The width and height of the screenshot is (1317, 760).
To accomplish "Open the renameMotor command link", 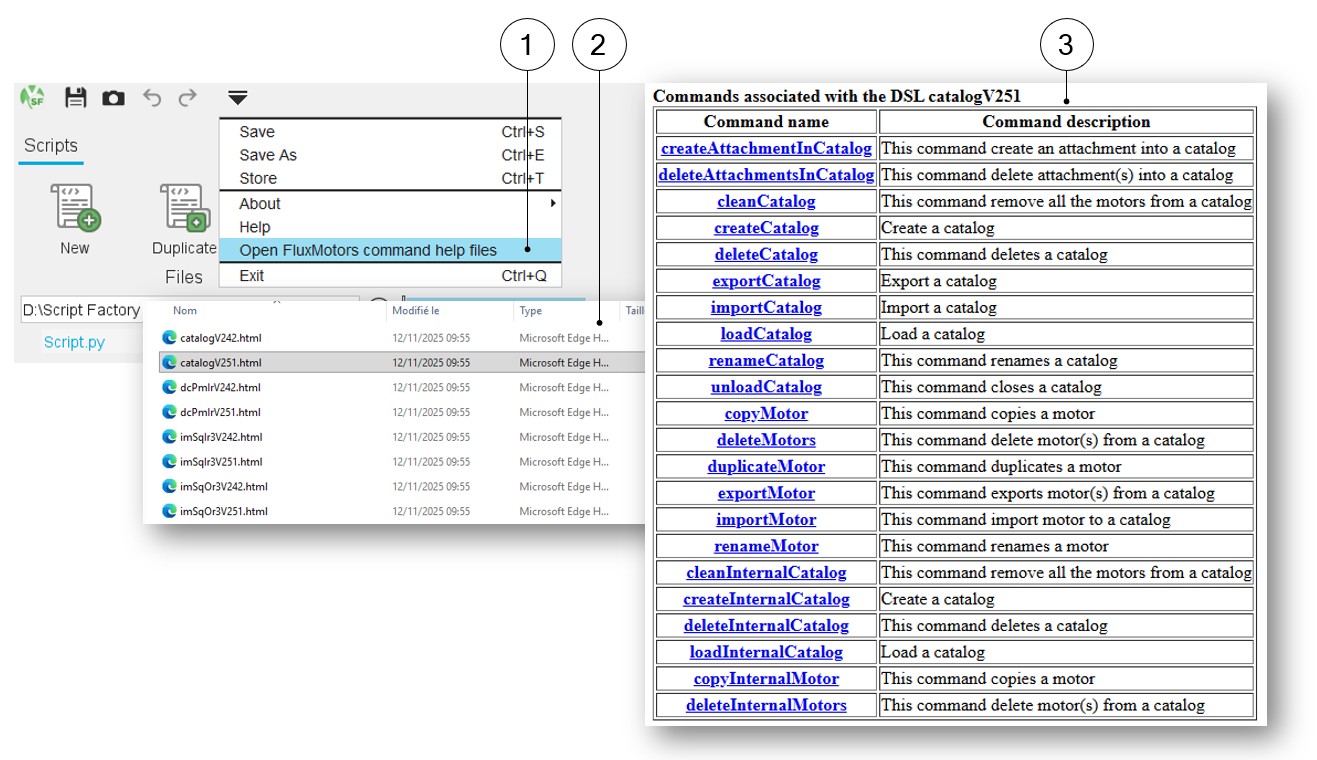I will pyautogui.click(x=766, y=546).
